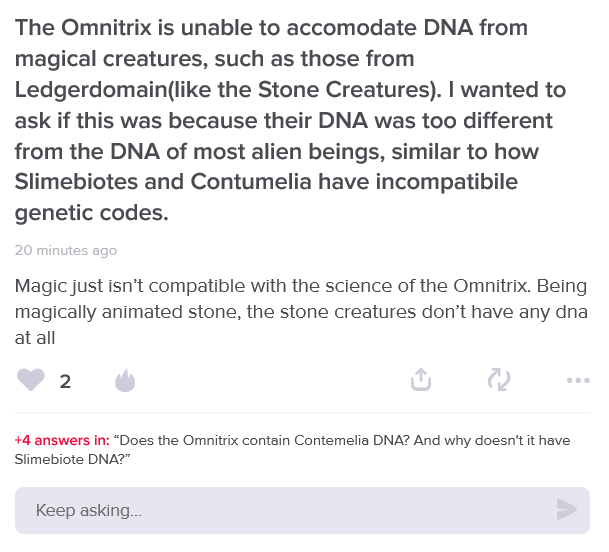Repost the answer with the circular arrows icon
The image size is (609, 552).
(x=498, y=380)
